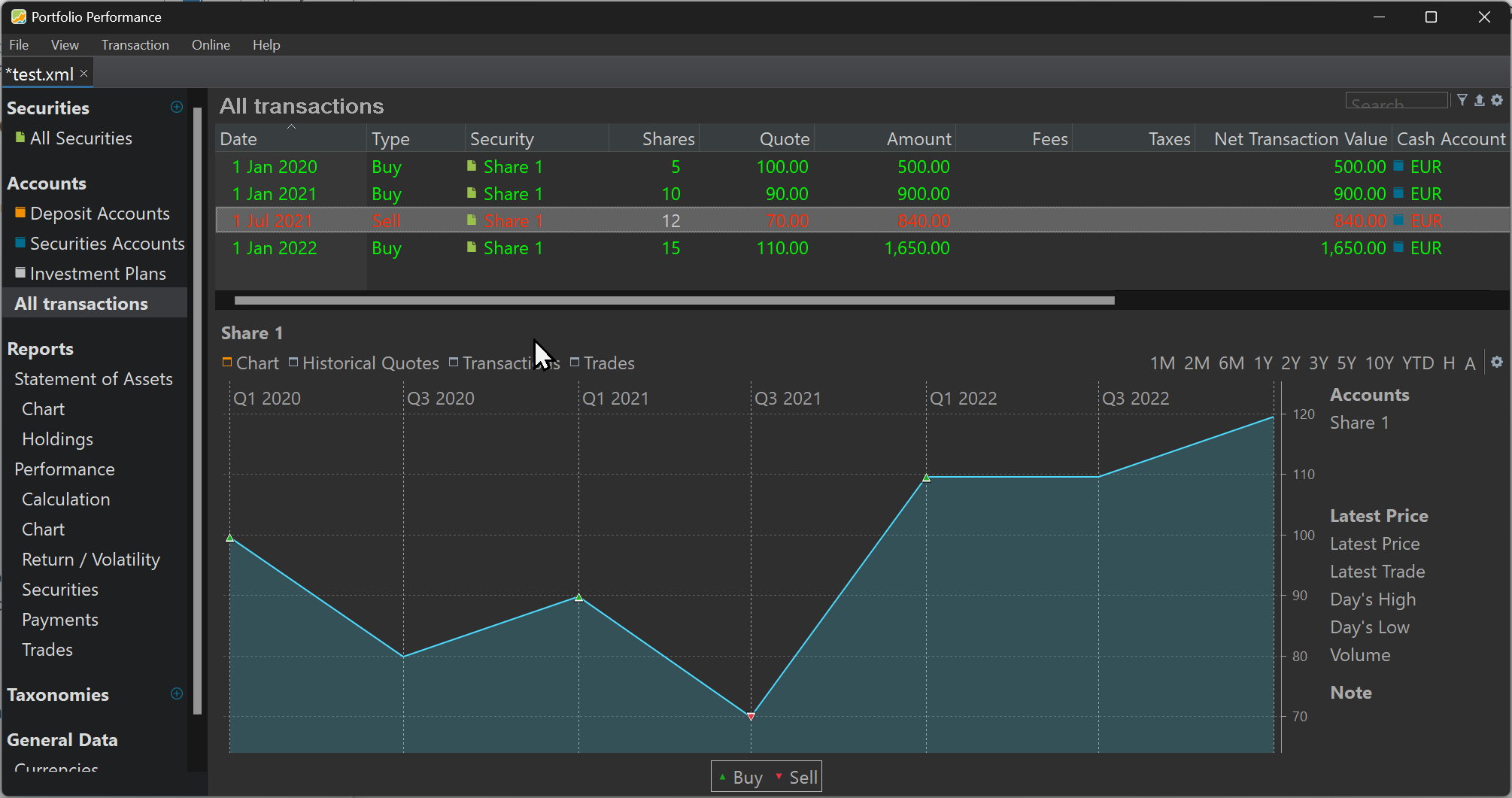The width and height of the screenshot is (1512, 798).
Task: Switch to the Transactions tab below table
Action: click(505, 363)
